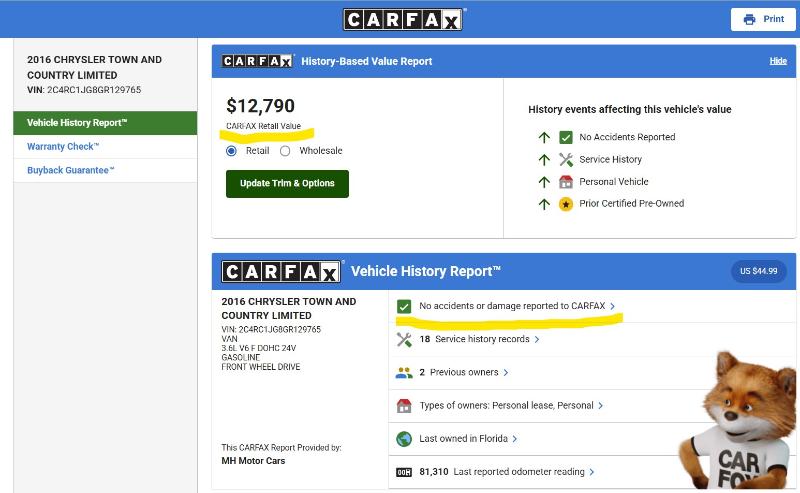Click the US $44.99 price badge
Image resolution: width=800 pixels, height=493 pixels.
pyautogui.click(x=758, y=271)
